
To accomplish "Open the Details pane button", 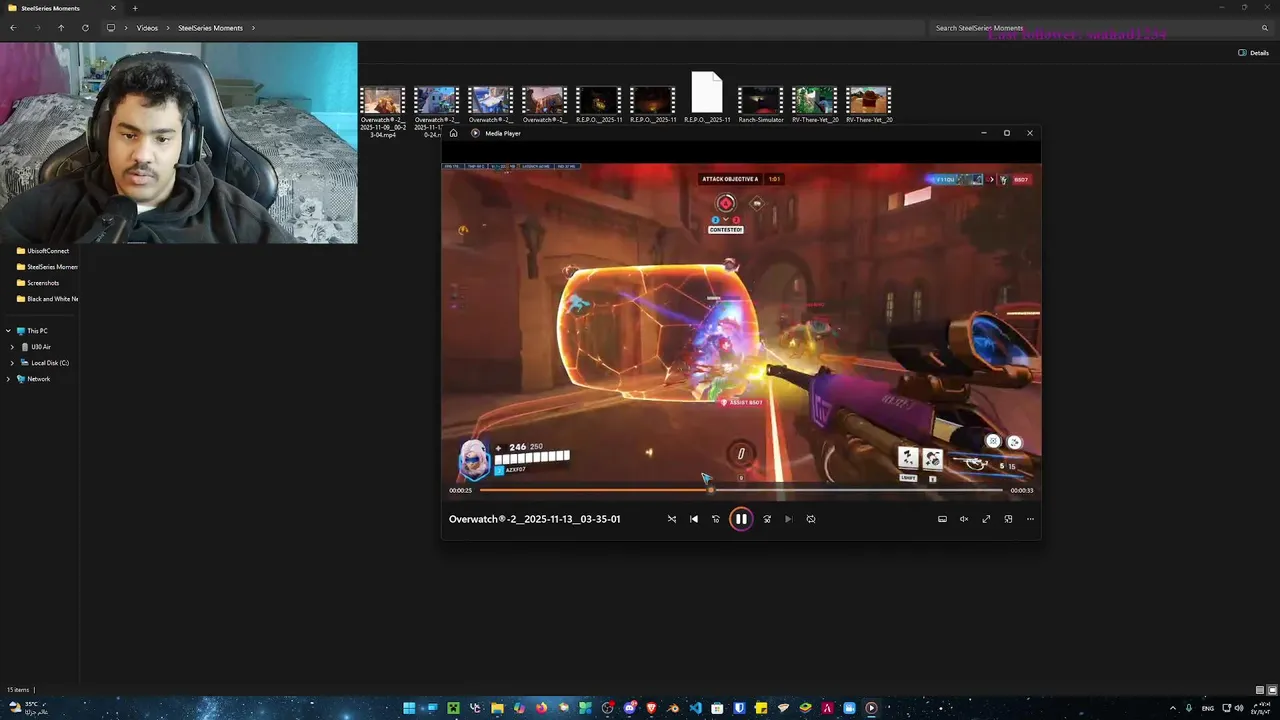I will click(x=1253, y=53).
